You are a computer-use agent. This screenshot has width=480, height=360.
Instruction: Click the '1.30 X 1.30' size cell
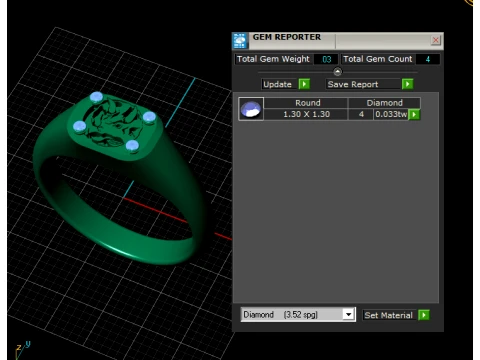306,114
